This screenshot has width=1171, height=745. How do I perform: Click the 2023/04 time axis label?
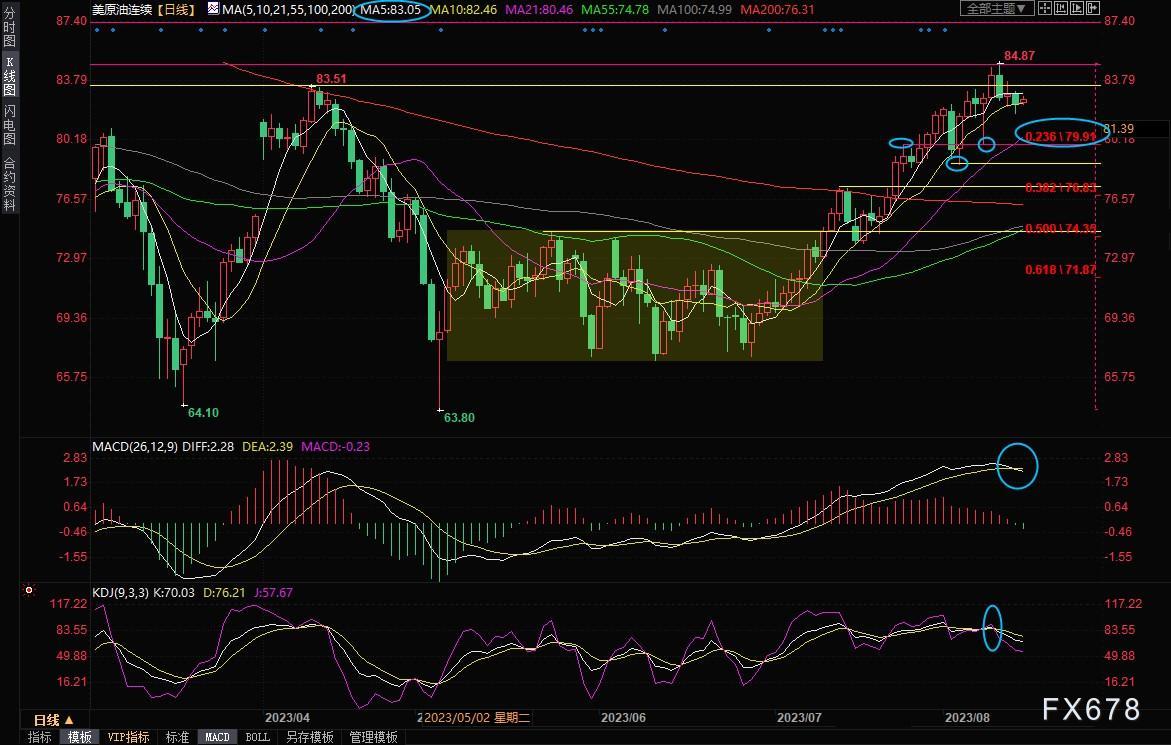pyautogui.click(x=288, y=717)
